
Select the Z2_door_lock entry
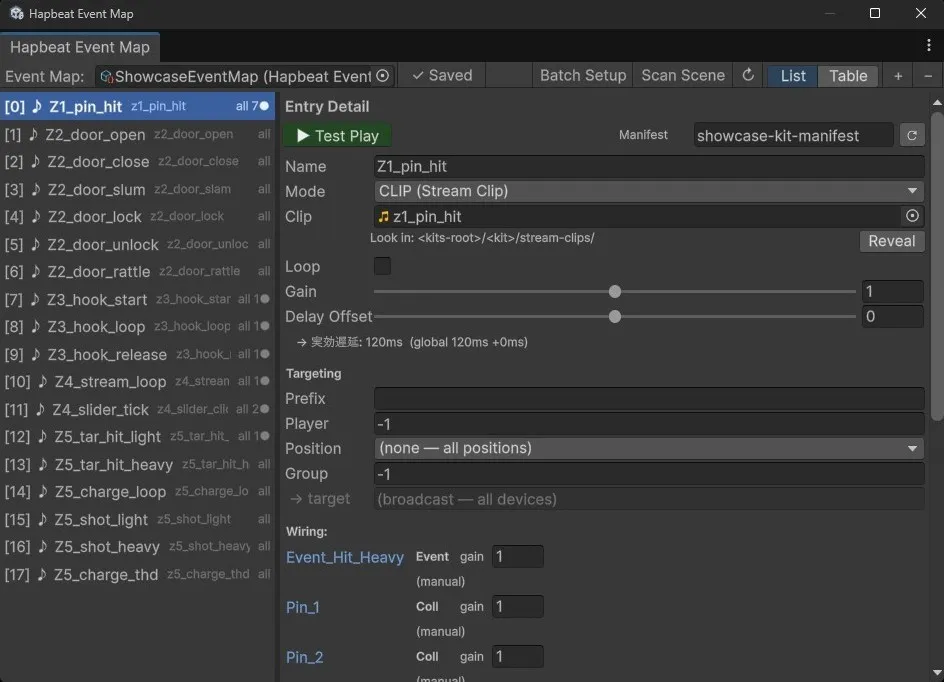click(x=137, y=217)
